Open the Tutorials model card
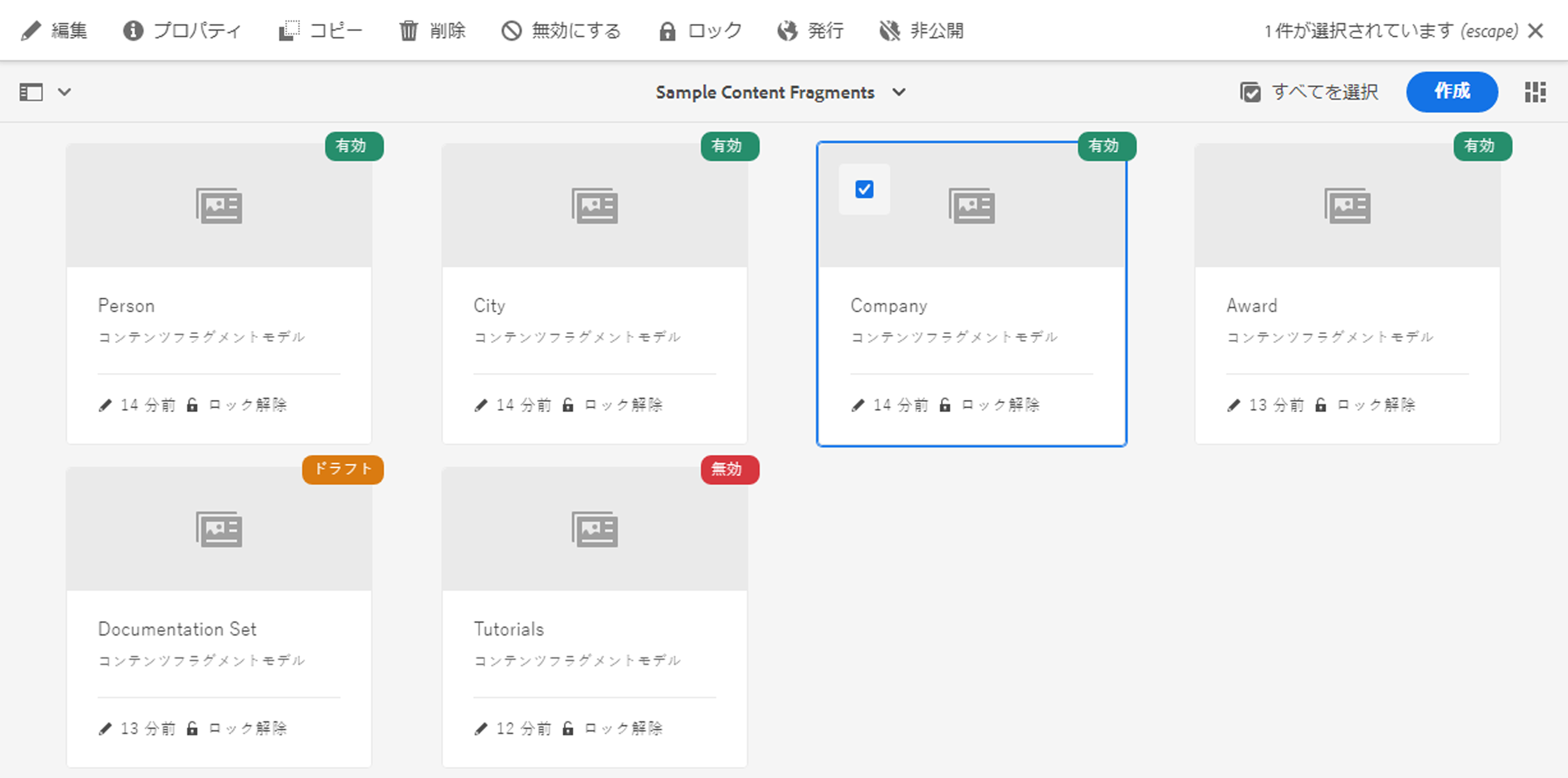This screenshot has height=778, width=1568. click(594, 616)
